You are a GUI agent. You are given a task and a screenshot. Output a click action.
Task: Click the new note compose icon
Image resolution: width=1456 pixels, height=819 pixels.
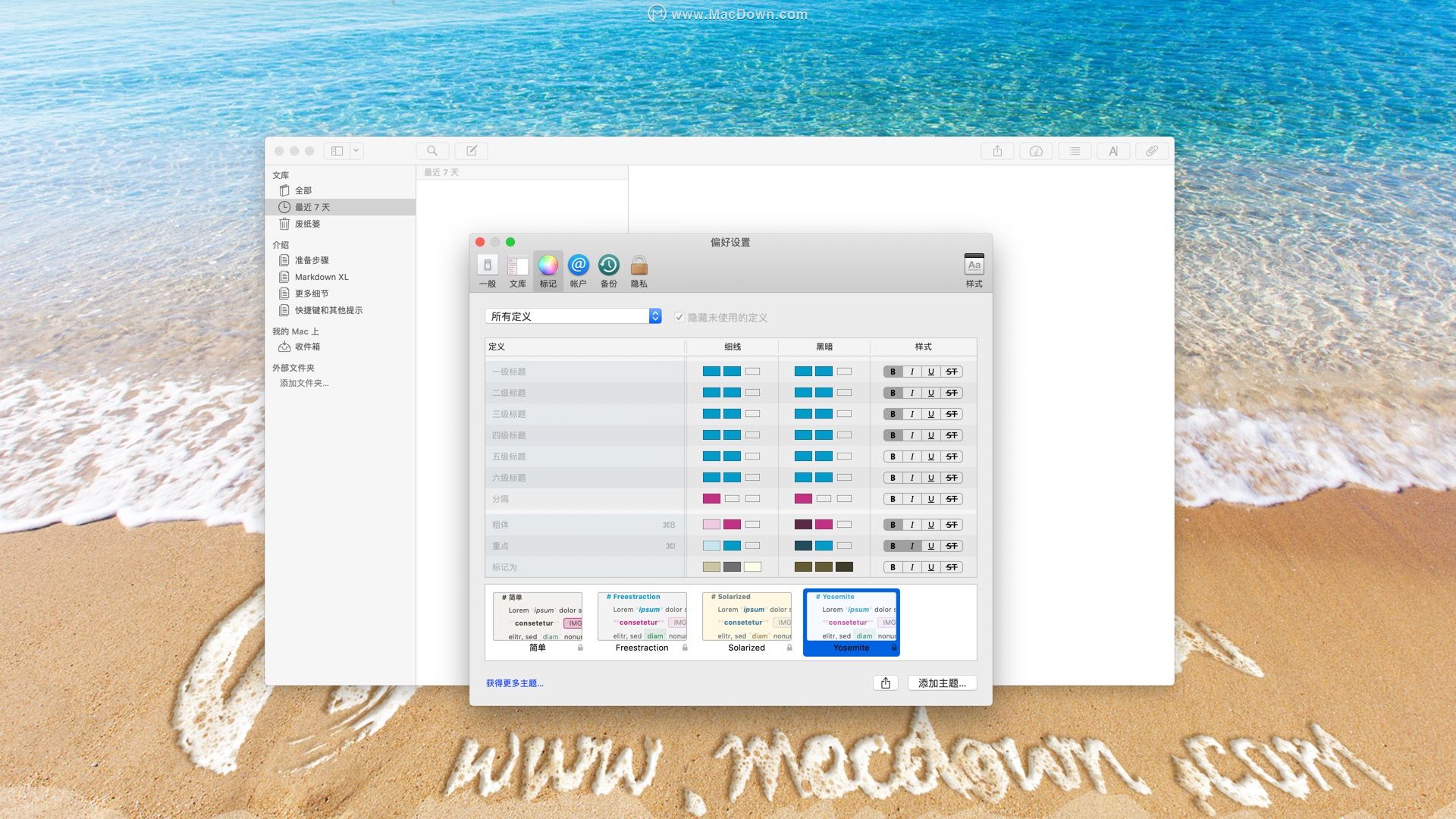tap(472, 151)
